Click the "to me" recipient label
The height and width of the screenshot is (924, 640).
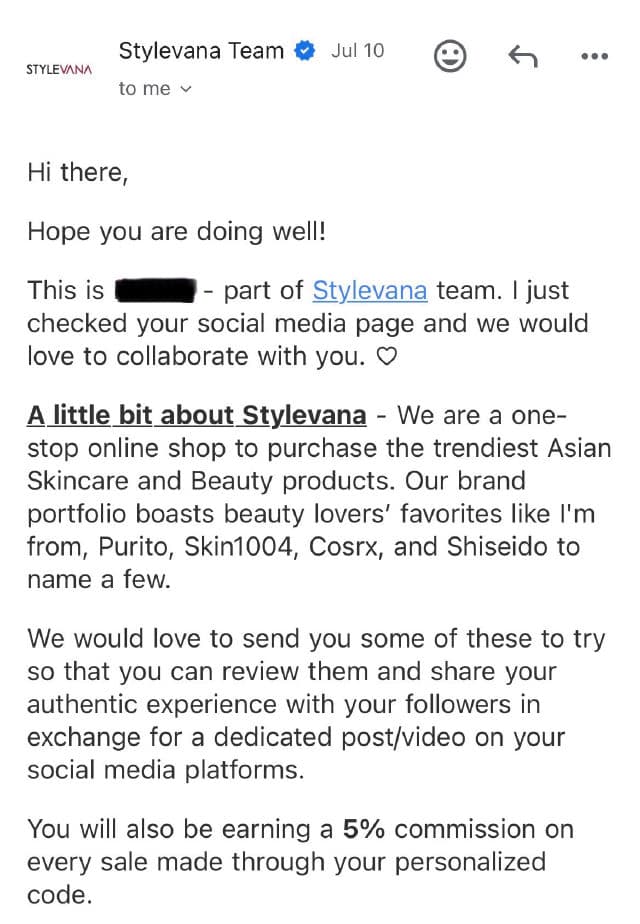[144, 89]
